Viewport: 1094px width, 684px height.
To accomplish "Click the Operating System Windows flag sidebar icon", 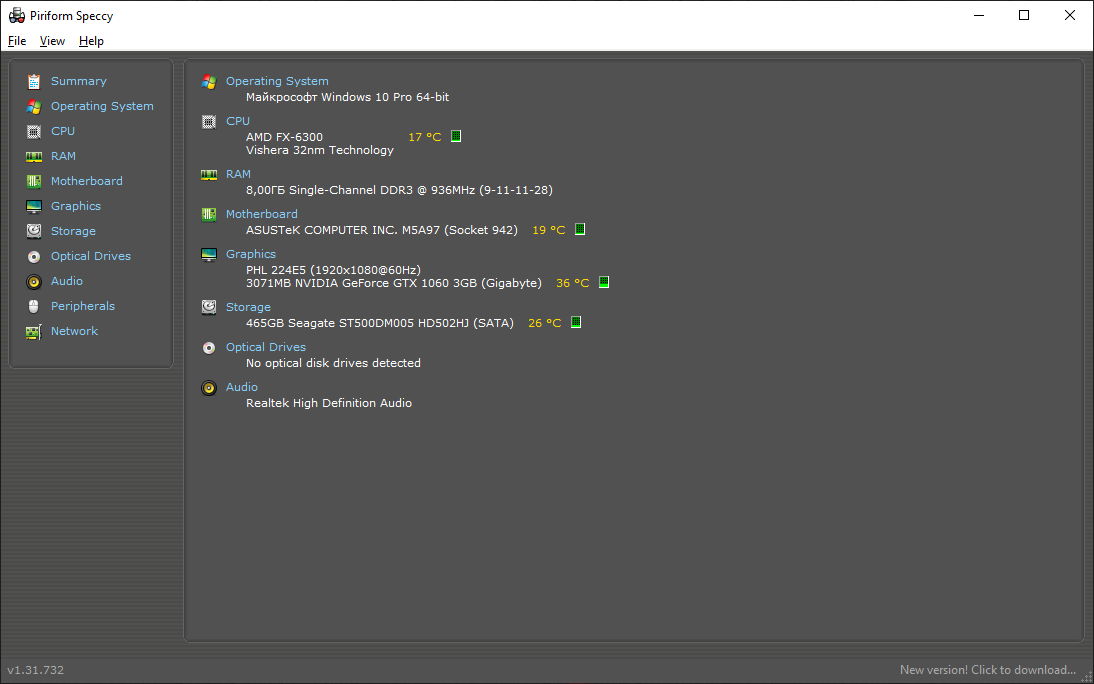I will coord(33,107).
